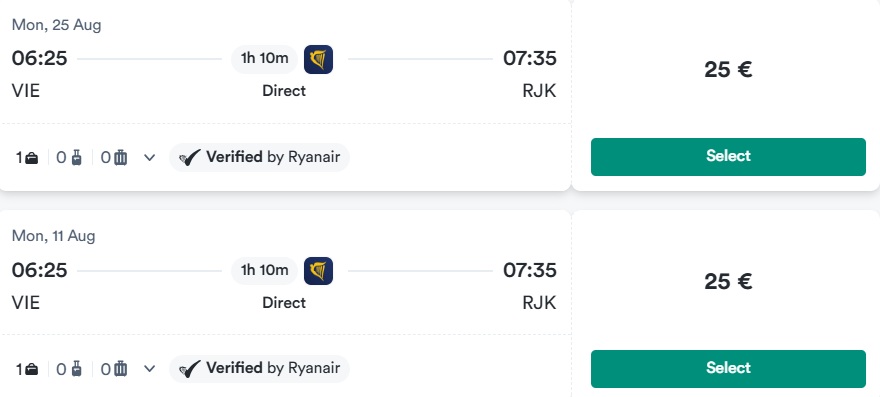Click verified checkmark icon on 11 Aug flight
880x397 pixels.
coord(190,369)
